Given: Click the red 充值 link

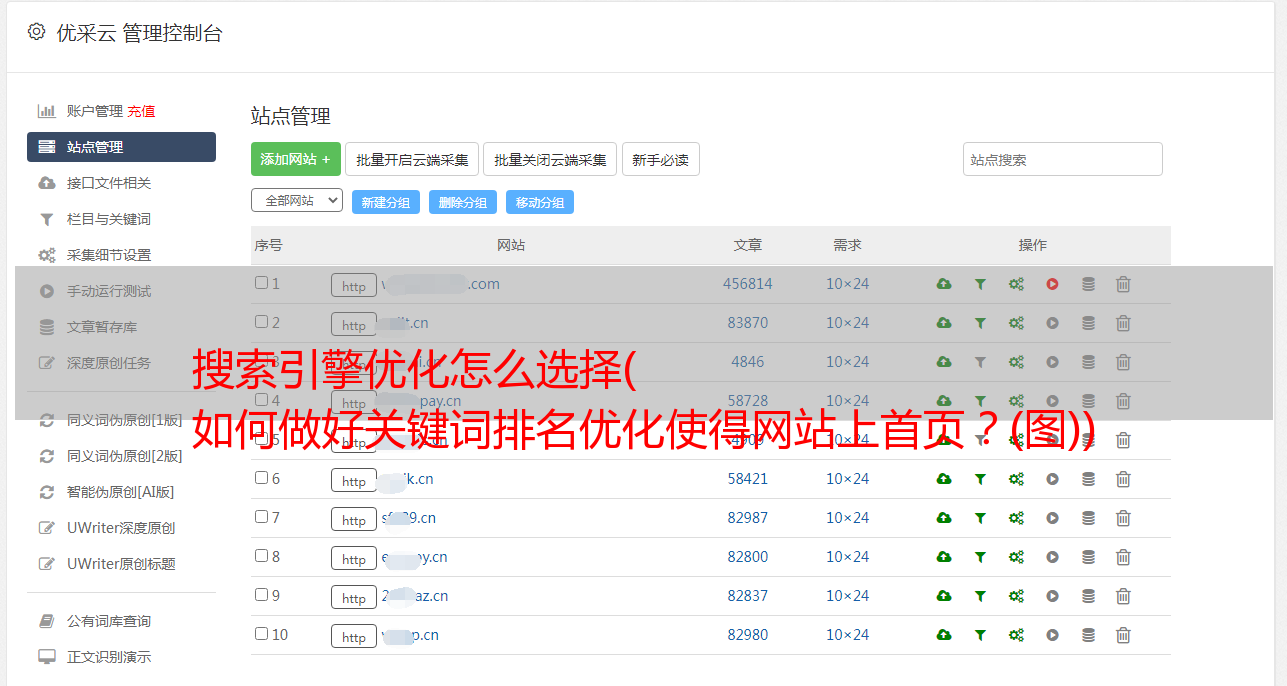Looking at the screenshot, I should point(141,111).
